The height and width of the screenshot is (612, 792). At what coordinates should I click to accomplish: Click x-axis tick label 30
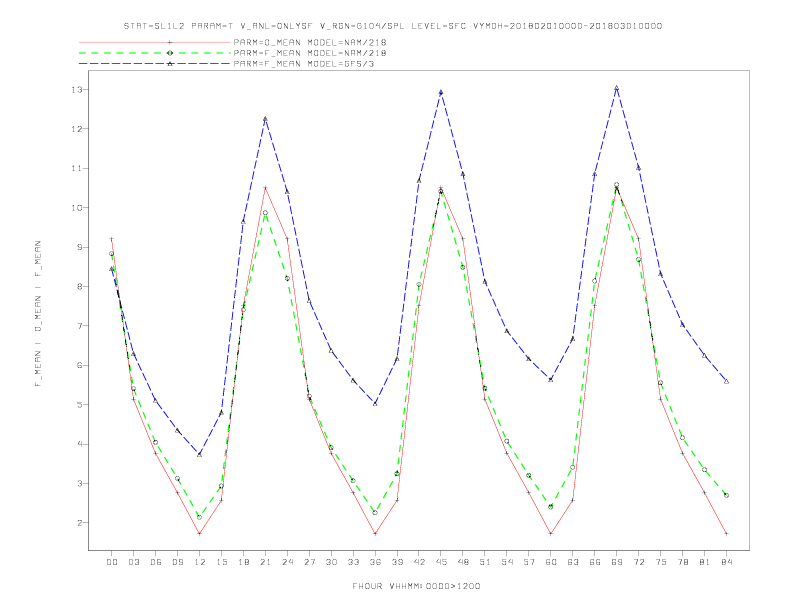[x=331, y=562]
